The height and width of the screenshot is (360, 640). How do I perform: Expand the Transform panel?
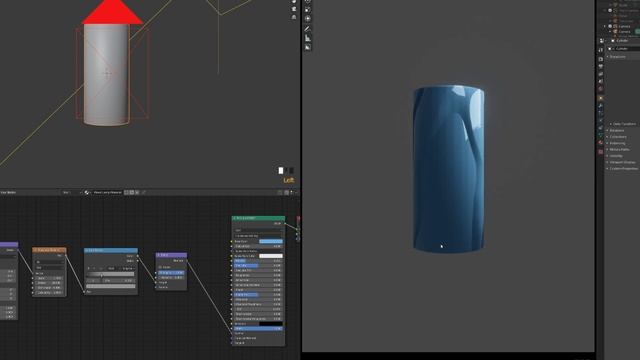pyautogui.click(x=617, y=57)
